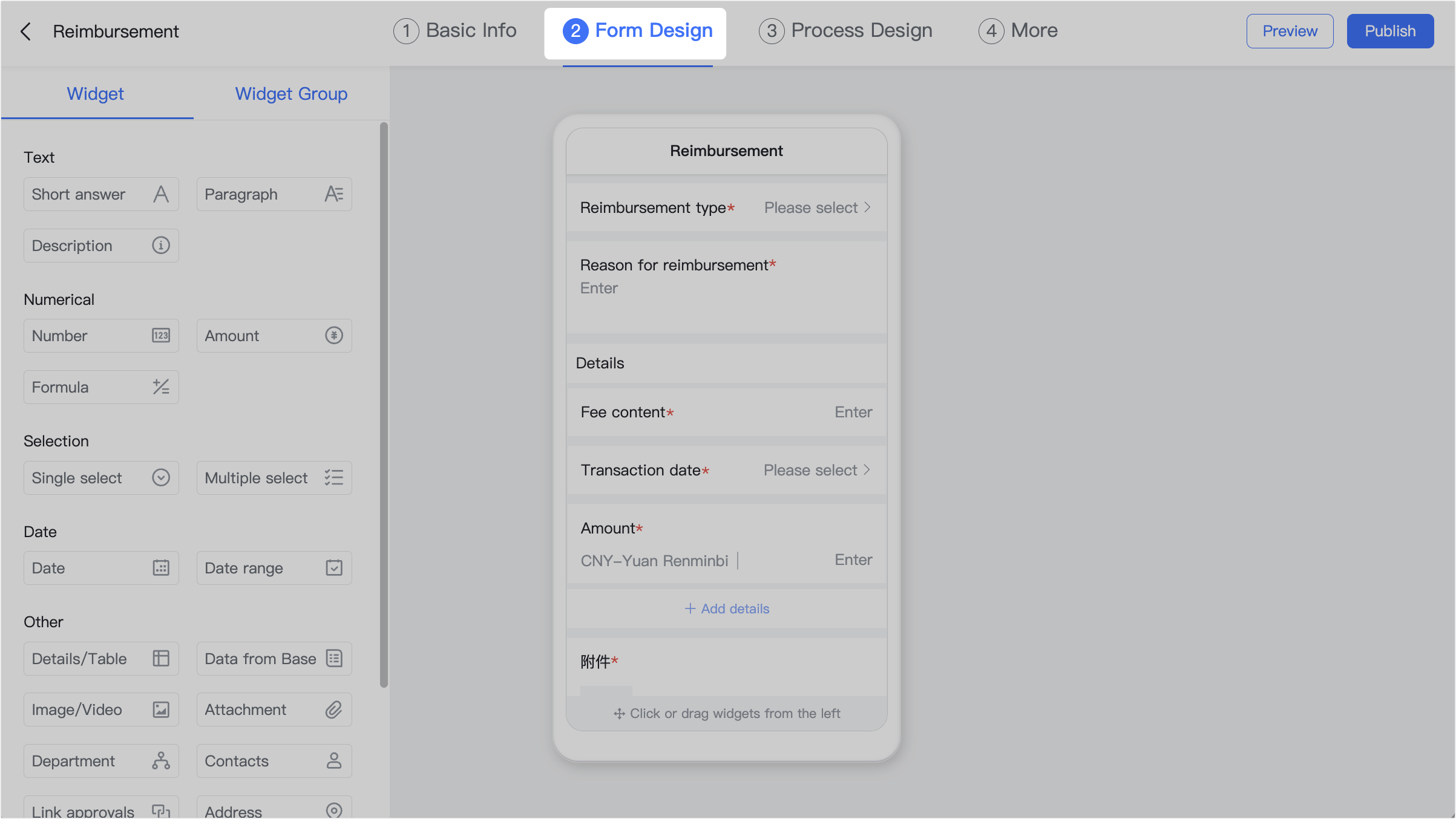Select the Attachment widget
Image resolution: width=1456 pixels, height=819 pixels.
[274, 709]
